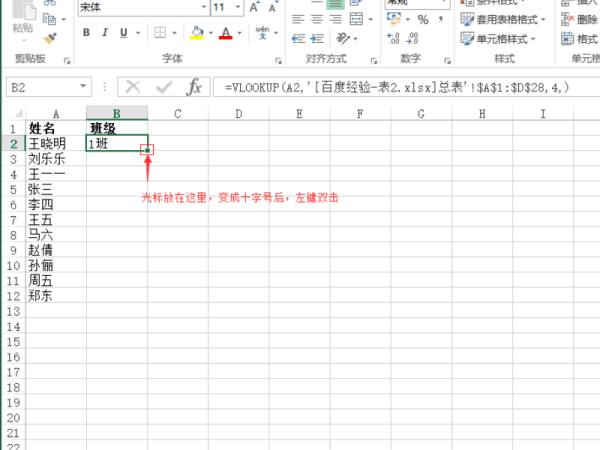
Task: Confirm formula entry with checkmark icon
Action: [164, 87]
